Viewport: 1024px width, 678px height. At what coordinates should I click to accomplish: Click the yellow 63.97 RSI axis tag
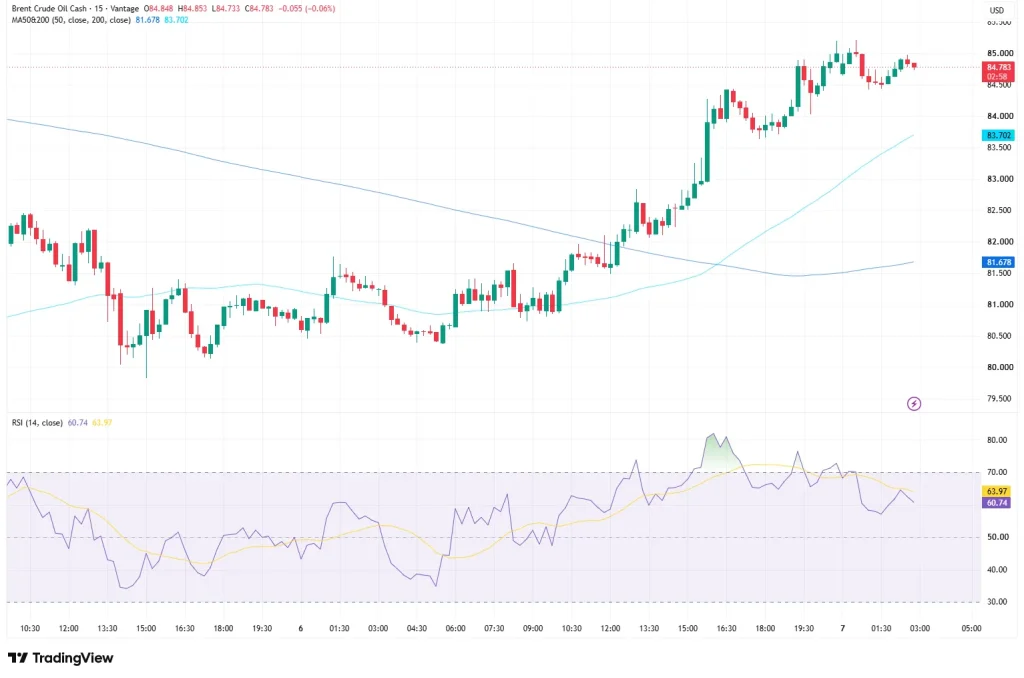(997, 491)
